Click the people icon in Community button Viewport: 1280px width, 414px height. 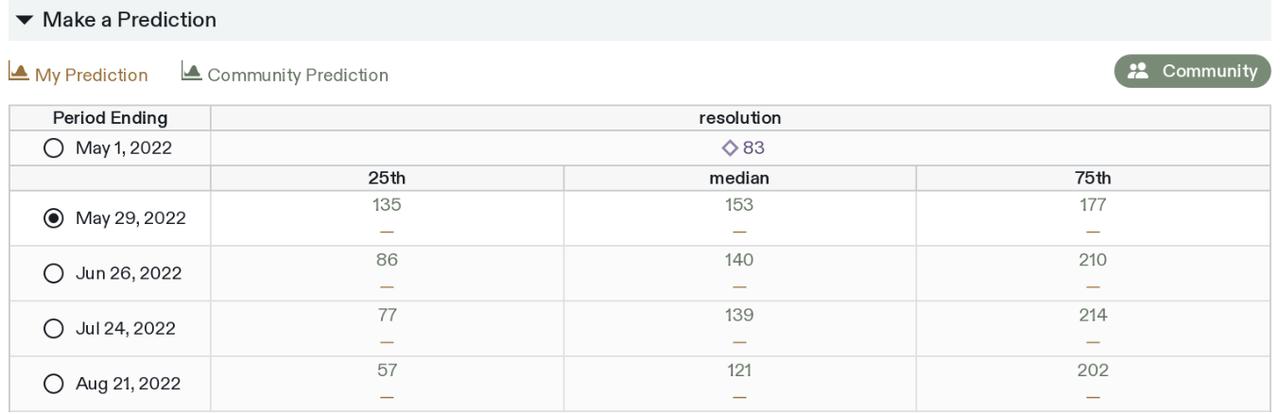[1138, 71]
